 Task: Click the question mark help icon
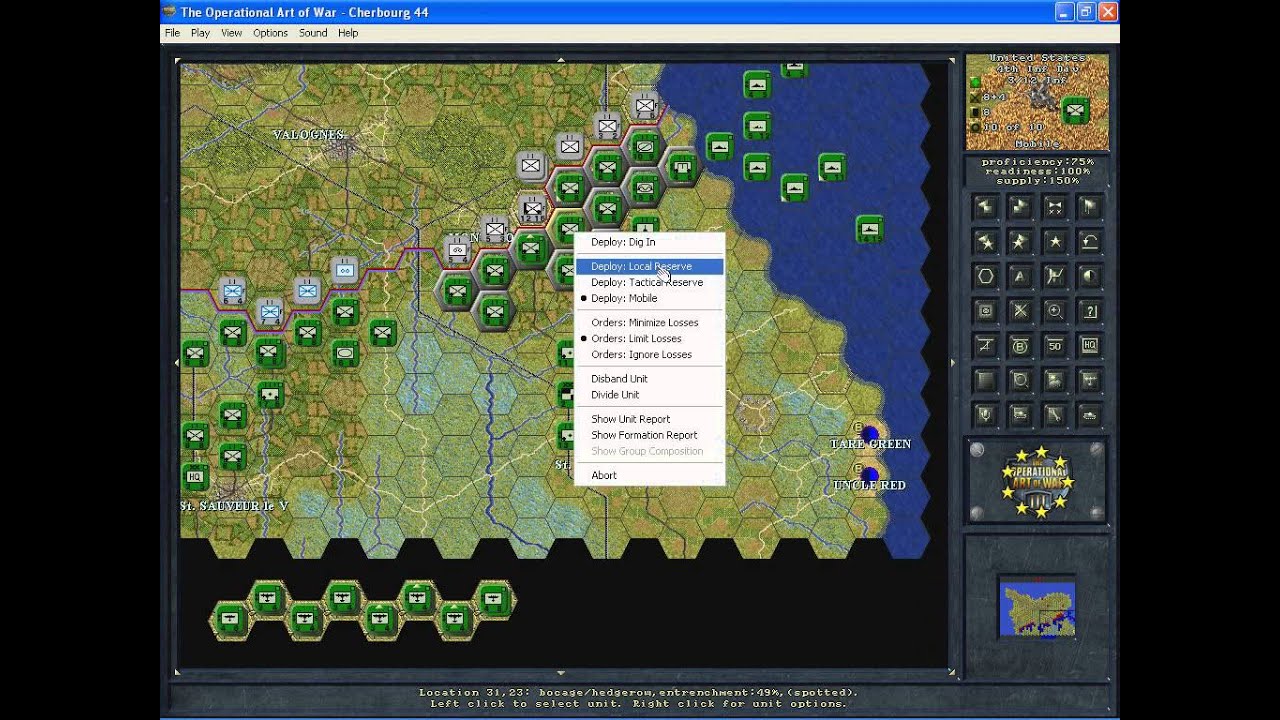1090,311
